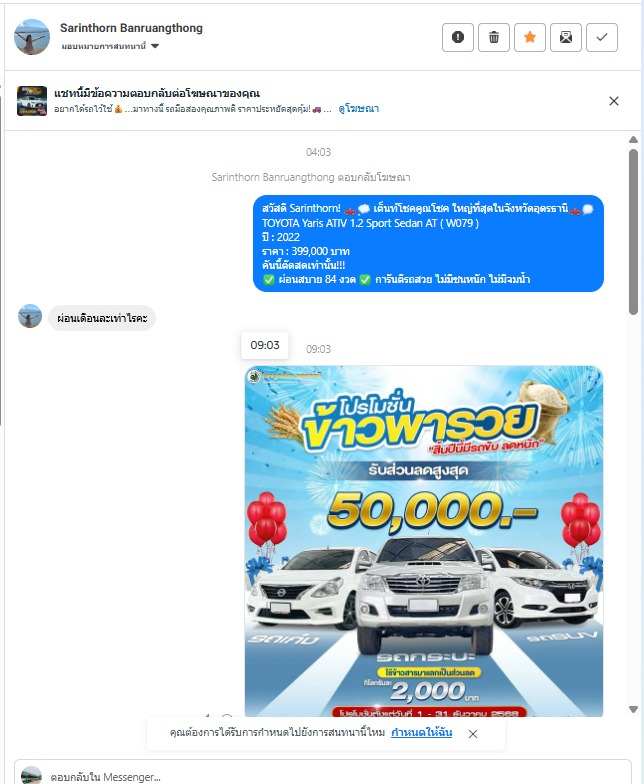
Task: Click customer message ผ่อนเดือนละเท่าไรคะ
Action: 102,318
